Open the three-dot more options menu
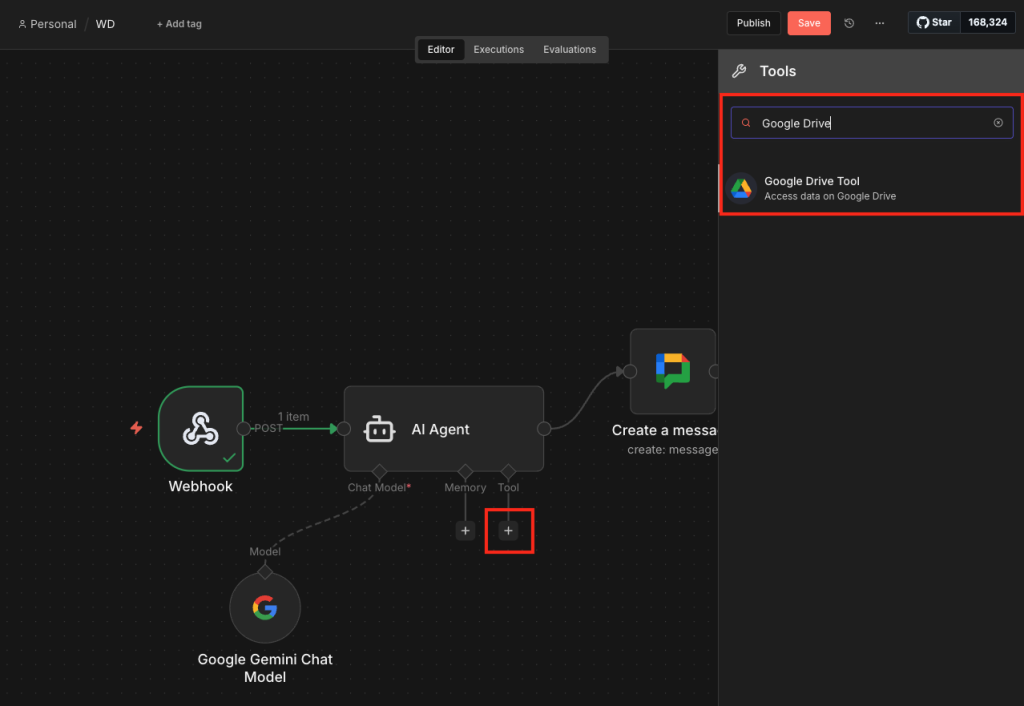Image resolution: width=1024 pixels, height=706 pixels. pyautogui.click(x=879, y=23)
